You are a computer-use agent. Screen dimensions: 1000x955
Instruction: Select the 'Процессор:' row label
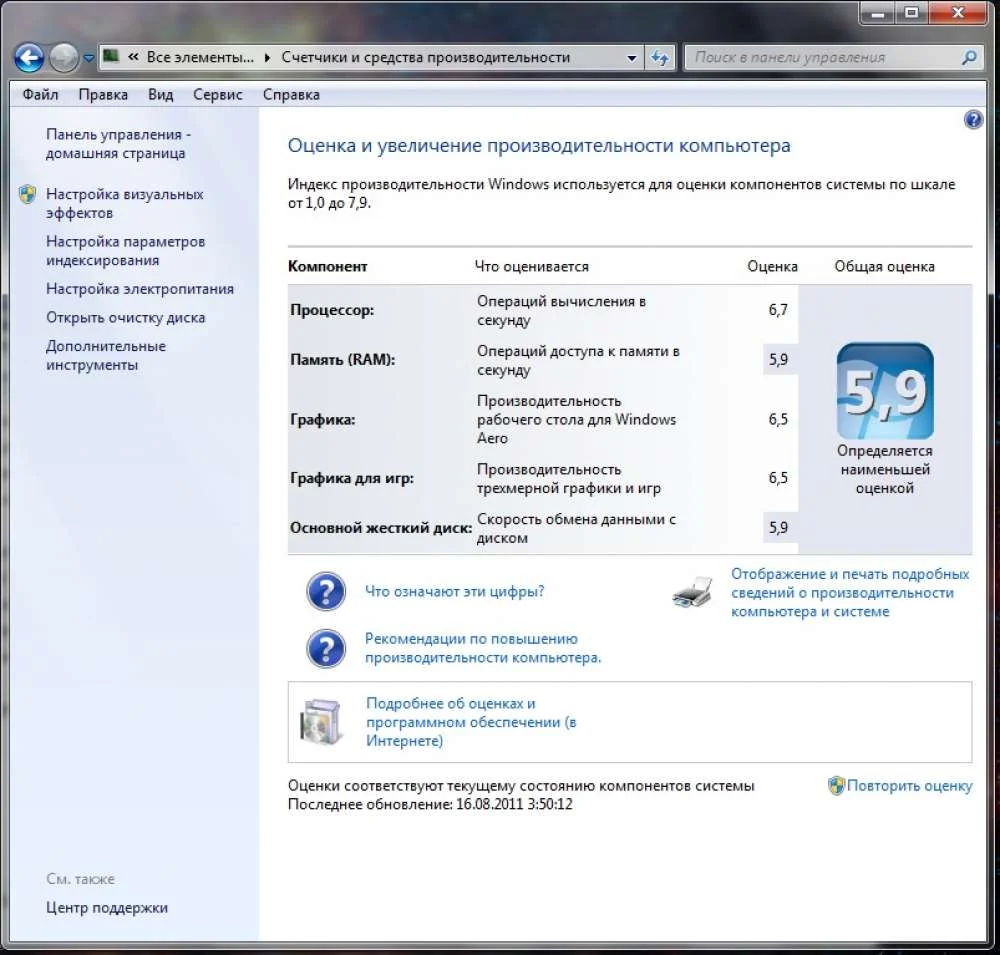pyautogui.click(x=332, y=310)
